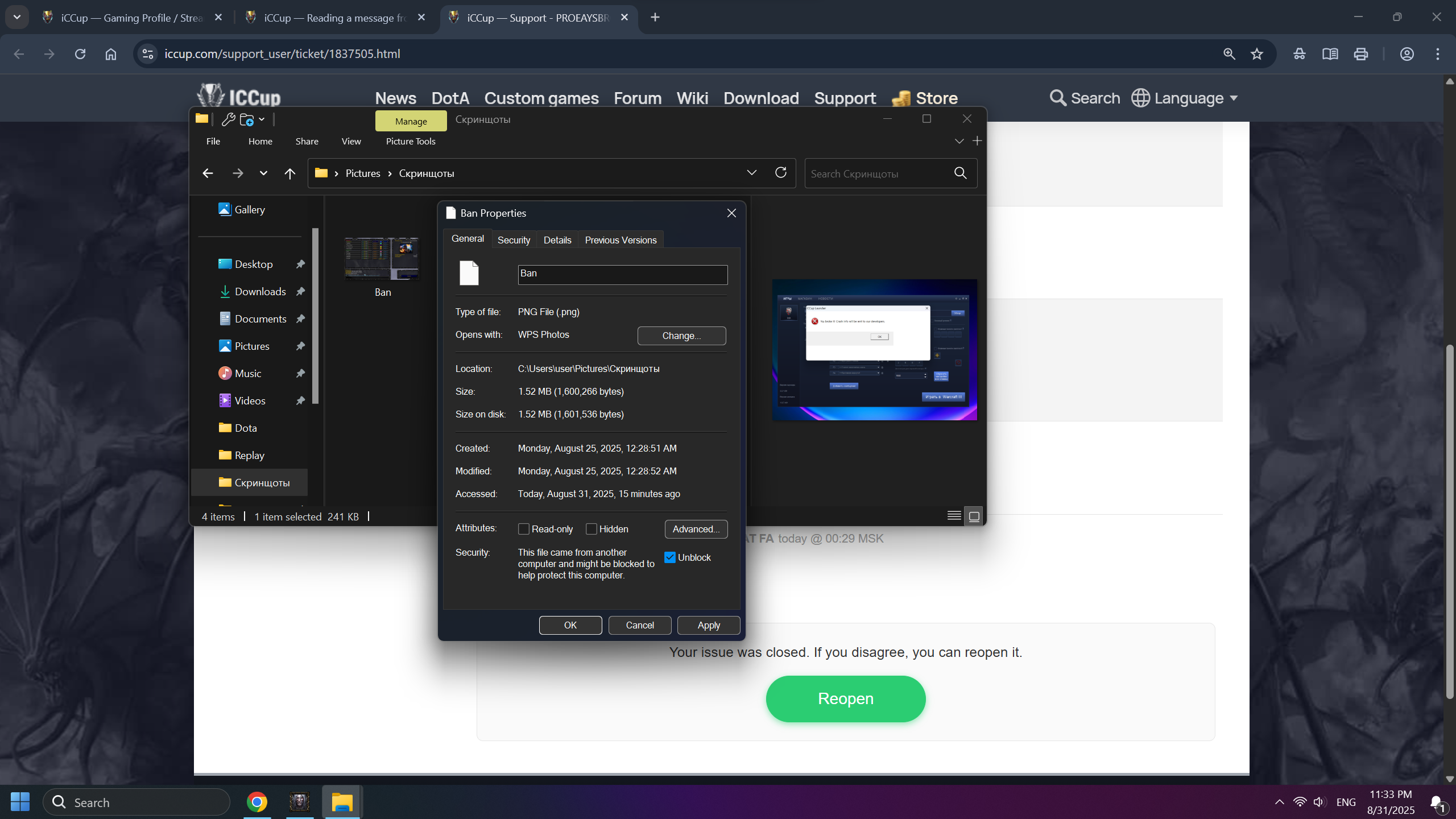This screenshot has width=1456, height=819.
Task: Open reading mode icon in browser toolbar
Action: coord(1330,54)
